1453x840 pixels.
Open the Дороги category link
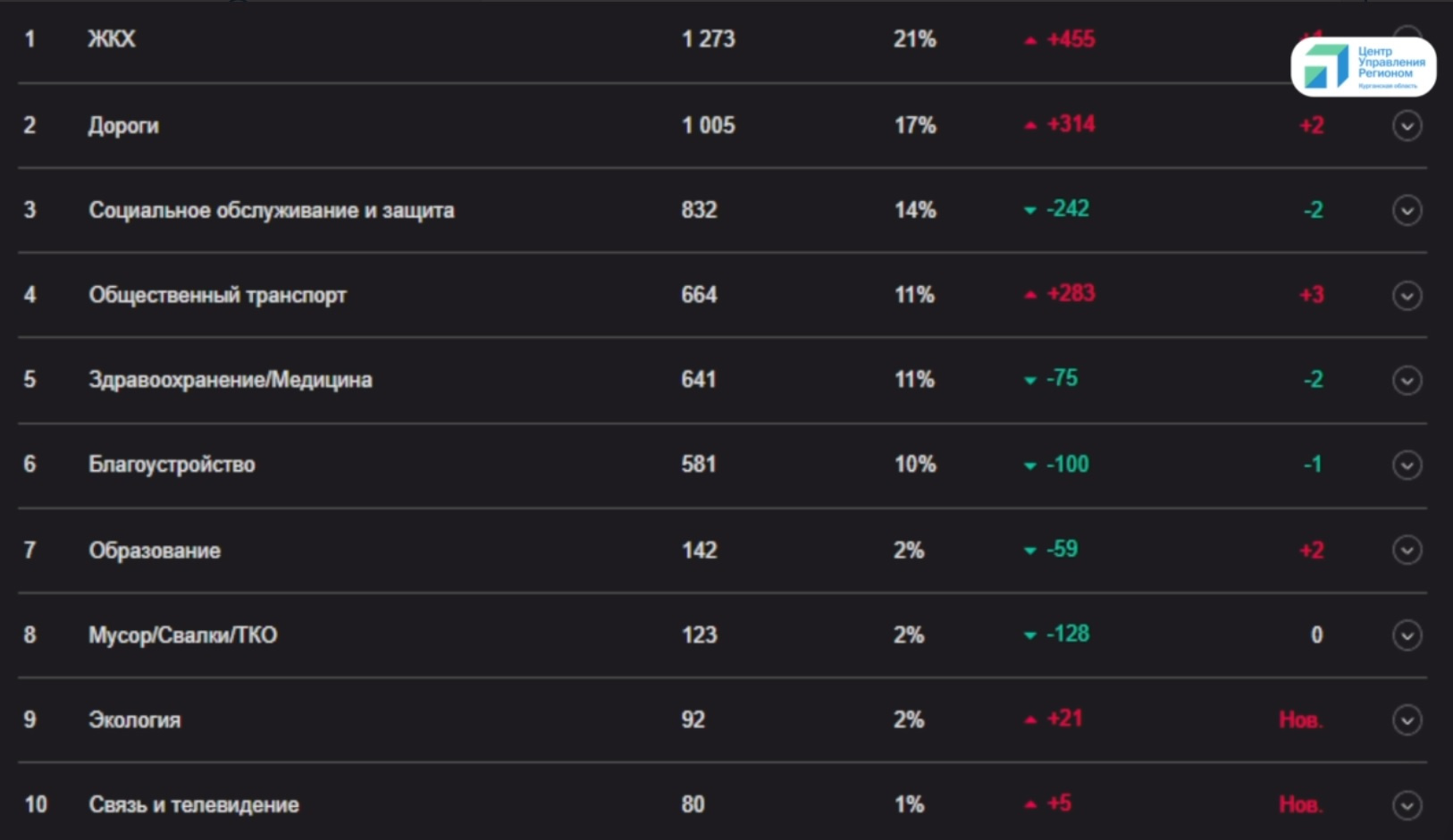coord(123,125)
